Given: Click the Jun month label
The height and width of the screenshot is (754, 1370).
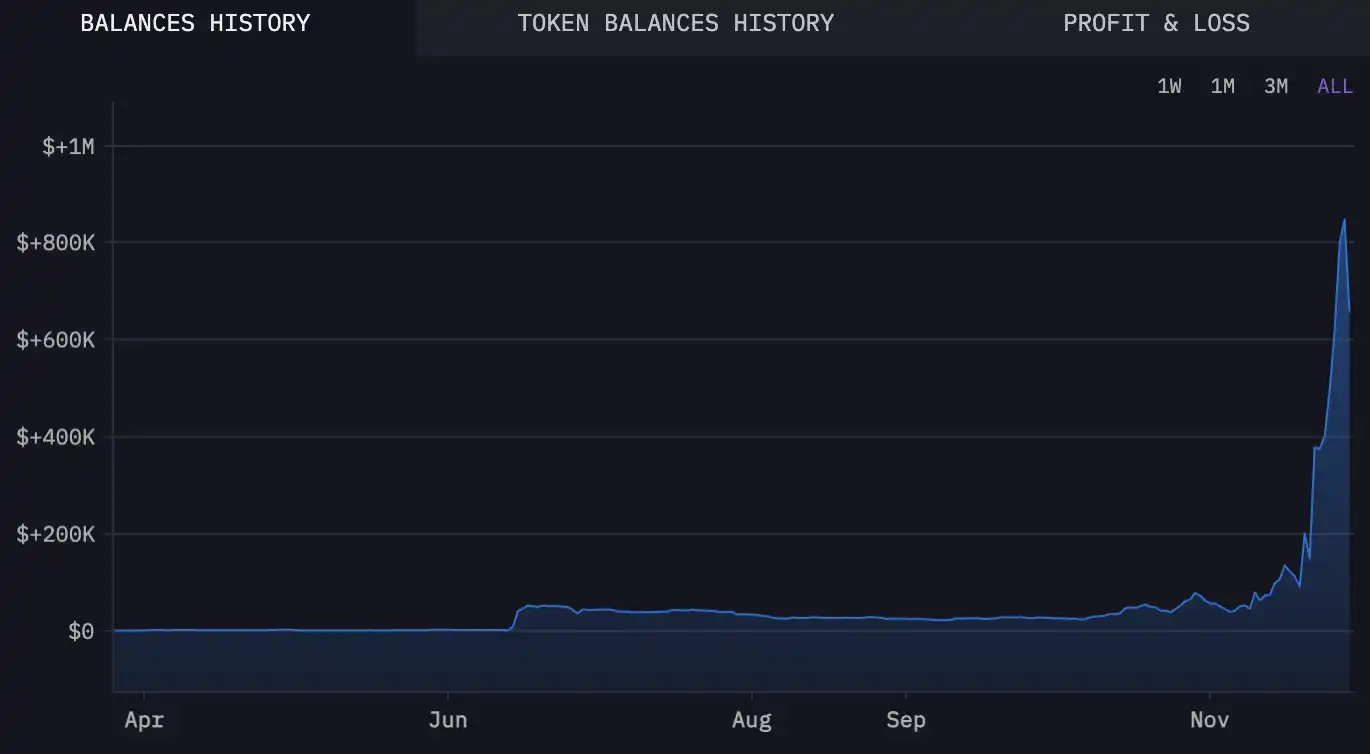Looking at the screenshot, I should (x=447, y=719).
